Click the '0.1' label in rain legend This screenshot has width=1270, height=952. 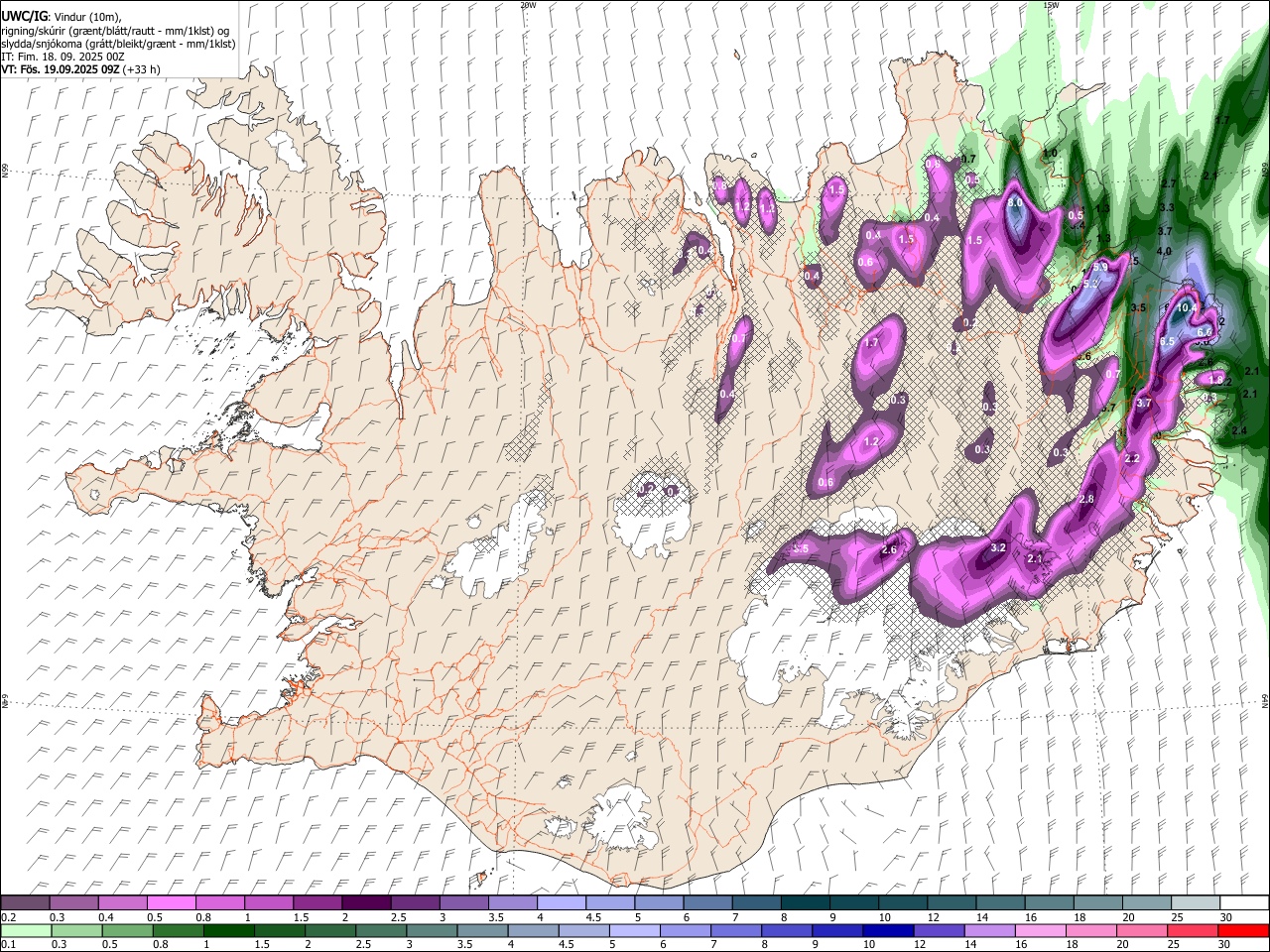(x=8, y=945)
